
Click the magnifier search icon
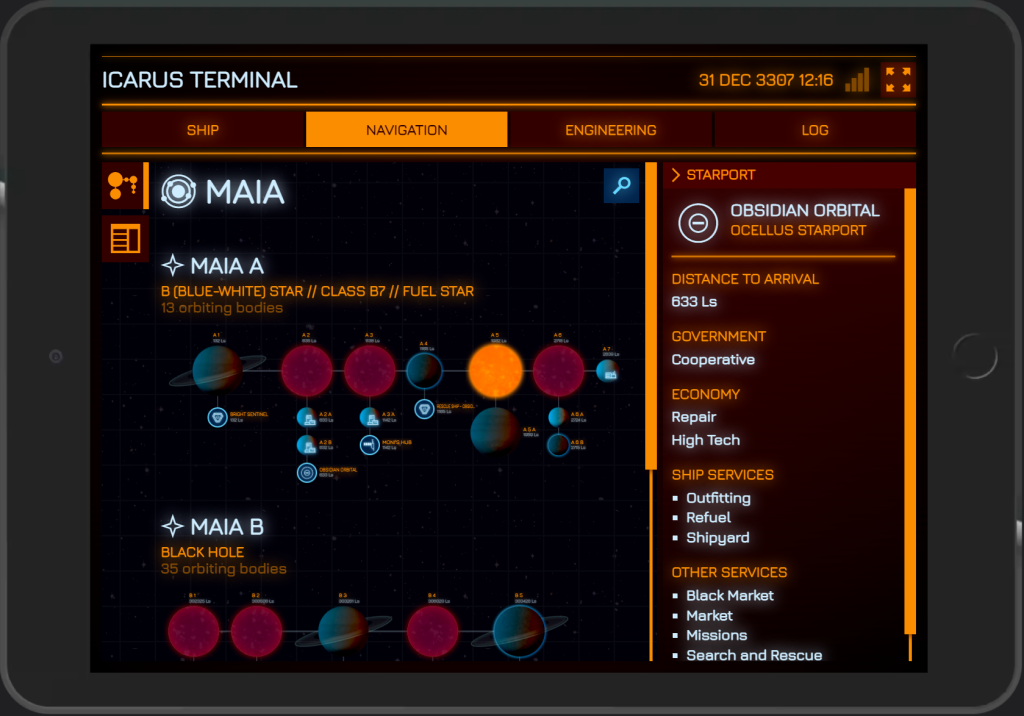click(x=621, y=186)
